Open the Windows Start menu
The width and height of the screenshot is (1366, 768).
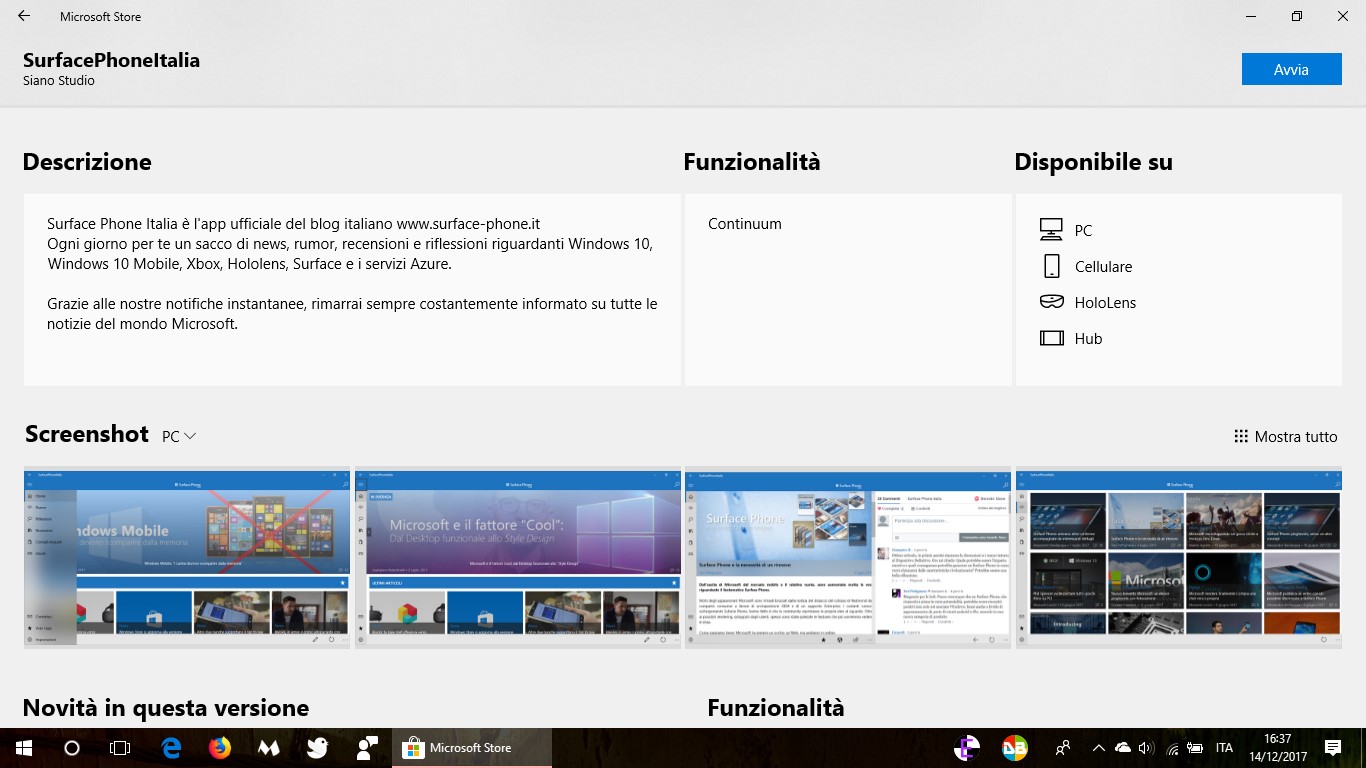click(x=23, y=748)
